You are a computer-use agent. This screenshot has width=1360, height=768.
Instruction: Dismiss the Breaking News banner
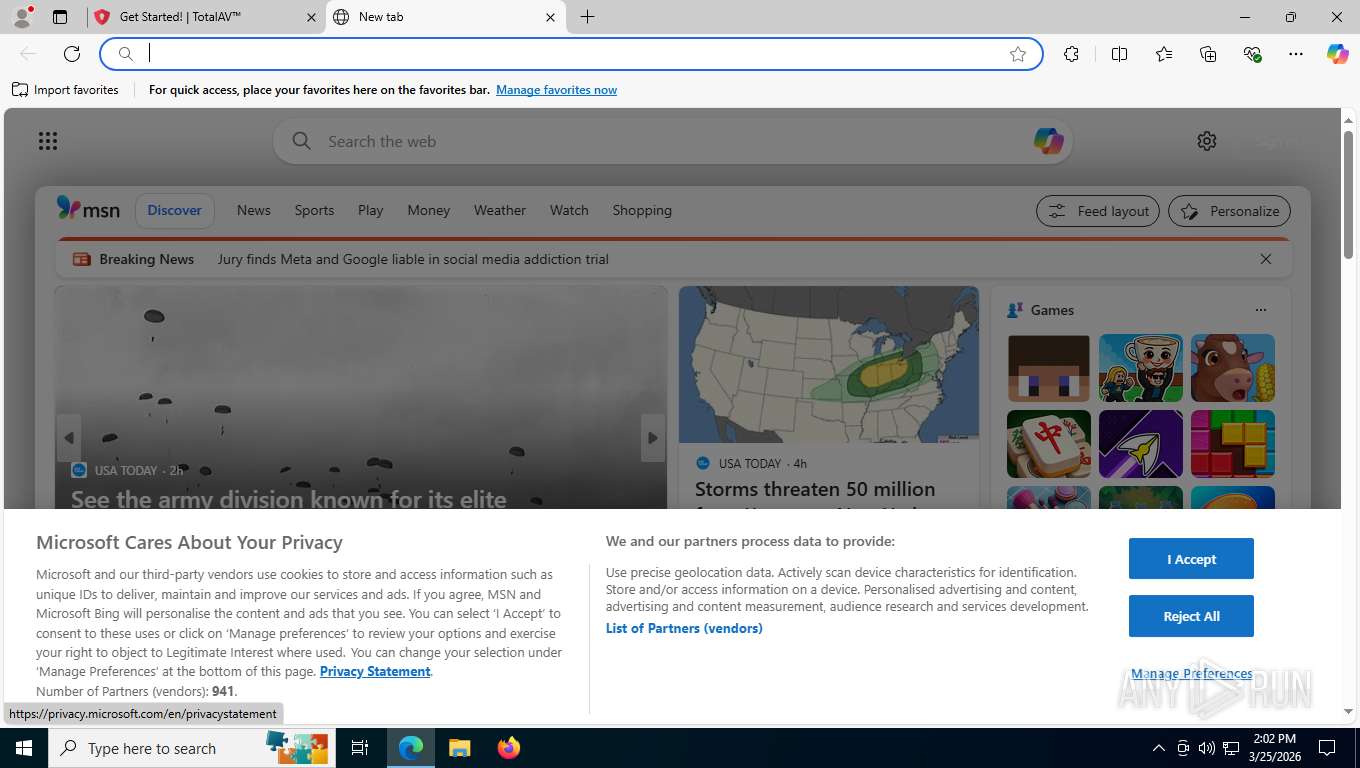pyautogui.click(x=1266, y=259)
